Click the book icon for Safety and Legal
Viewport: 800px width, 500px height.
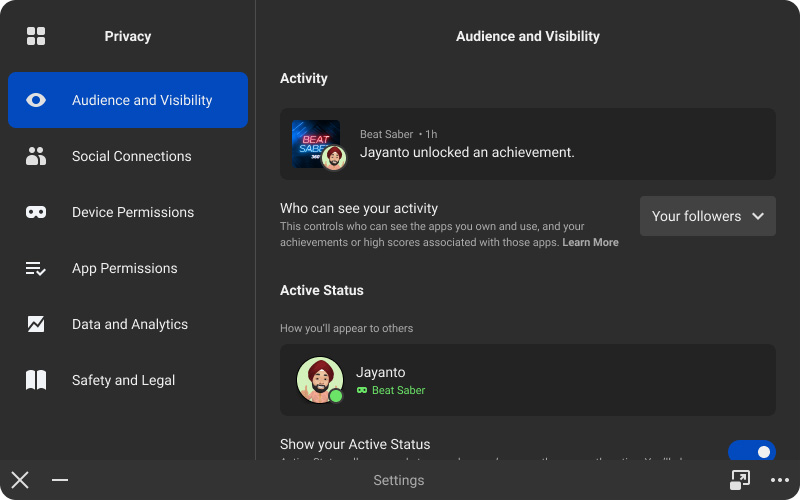tap(36, 380)
